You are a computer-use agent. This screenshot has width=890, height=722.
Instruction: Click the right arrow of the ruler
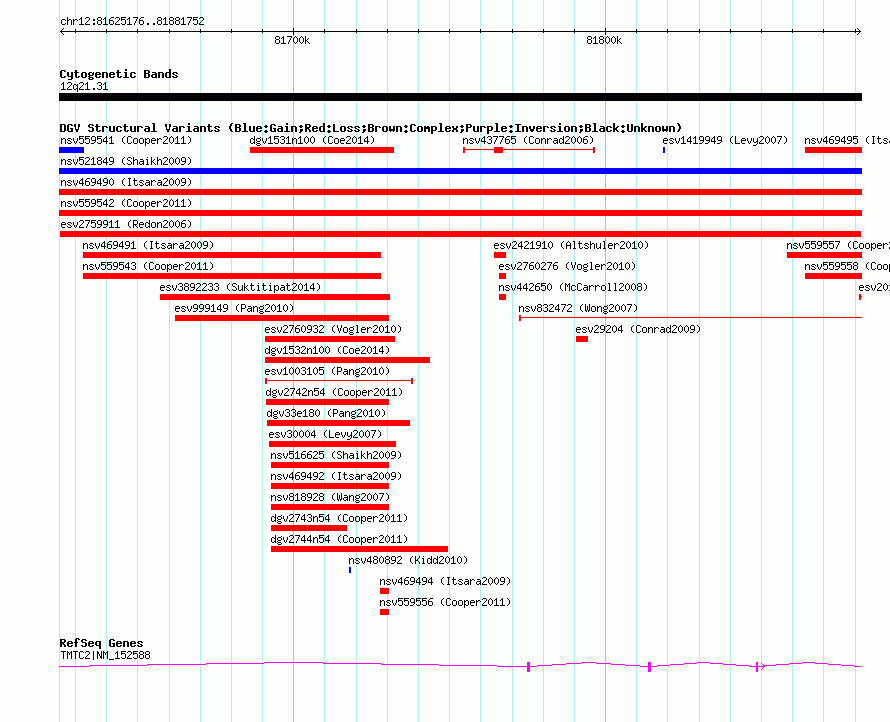point(859,31)
